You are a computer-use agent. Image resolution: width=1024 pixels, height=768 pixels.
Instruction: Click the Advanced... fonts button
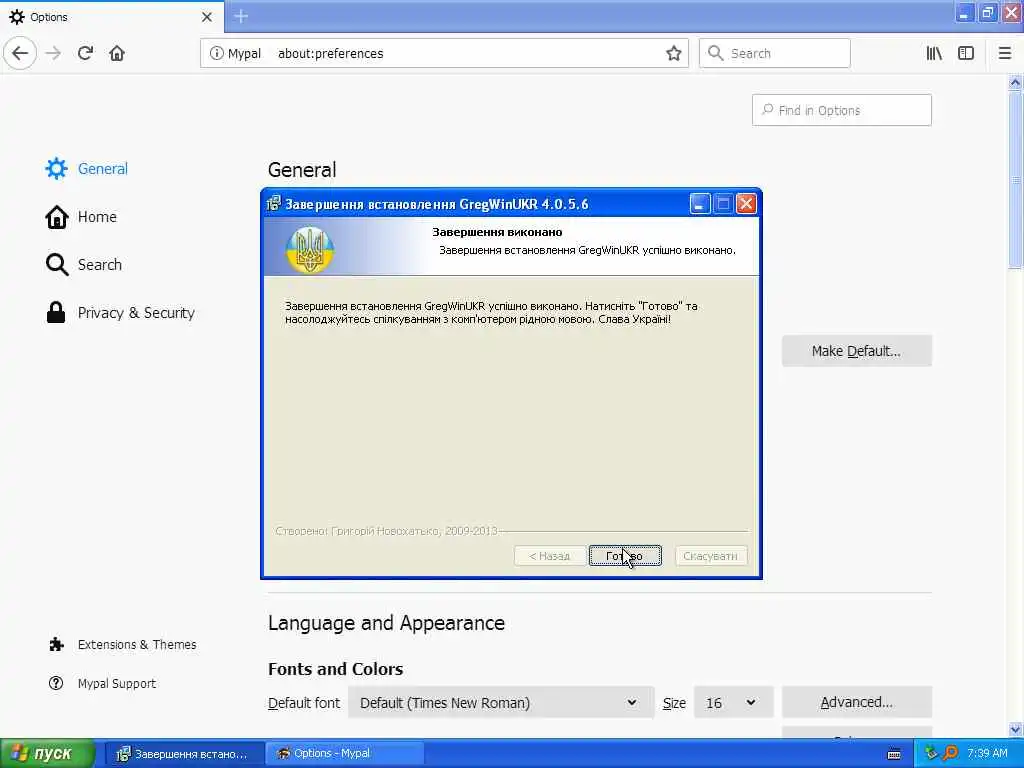(x=856, y=702)
